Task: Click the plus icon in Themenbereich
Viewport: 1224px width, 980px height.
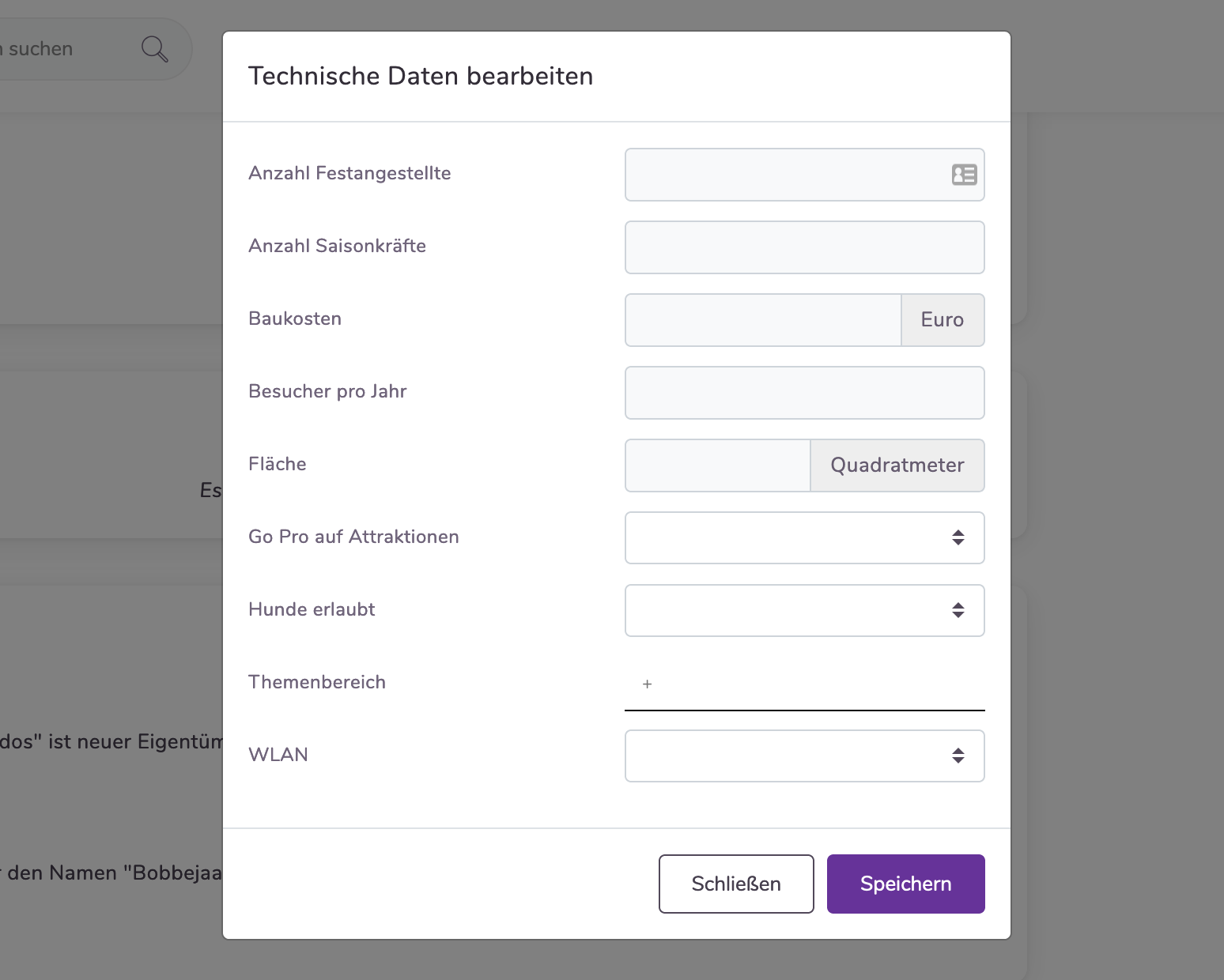Action: click(647, 684)
